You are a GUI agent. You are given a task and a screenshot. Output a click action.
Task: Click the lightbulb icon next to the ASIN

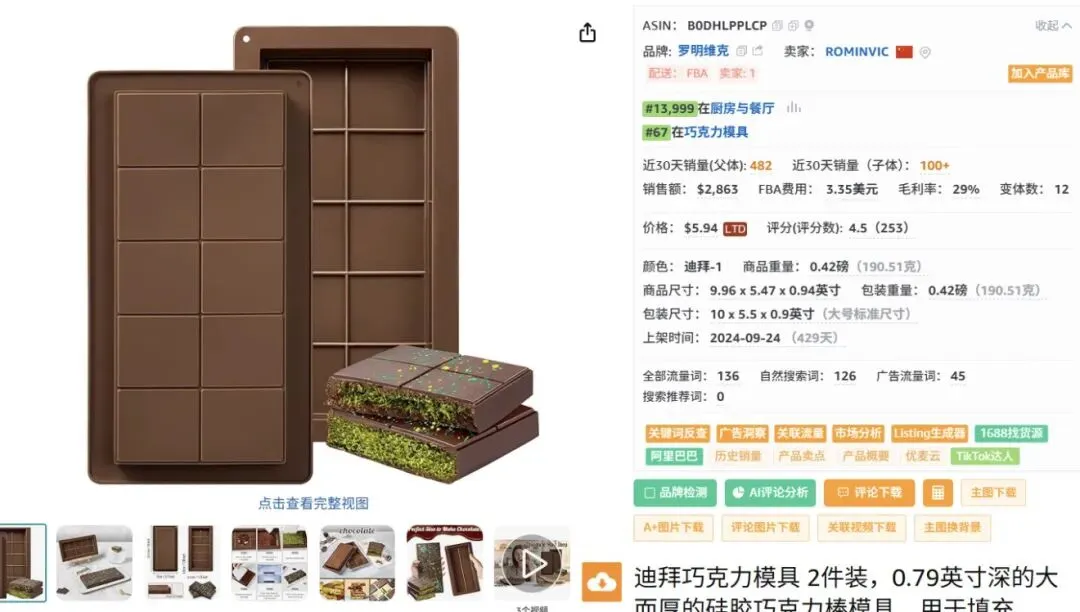[x=809, y=25]
